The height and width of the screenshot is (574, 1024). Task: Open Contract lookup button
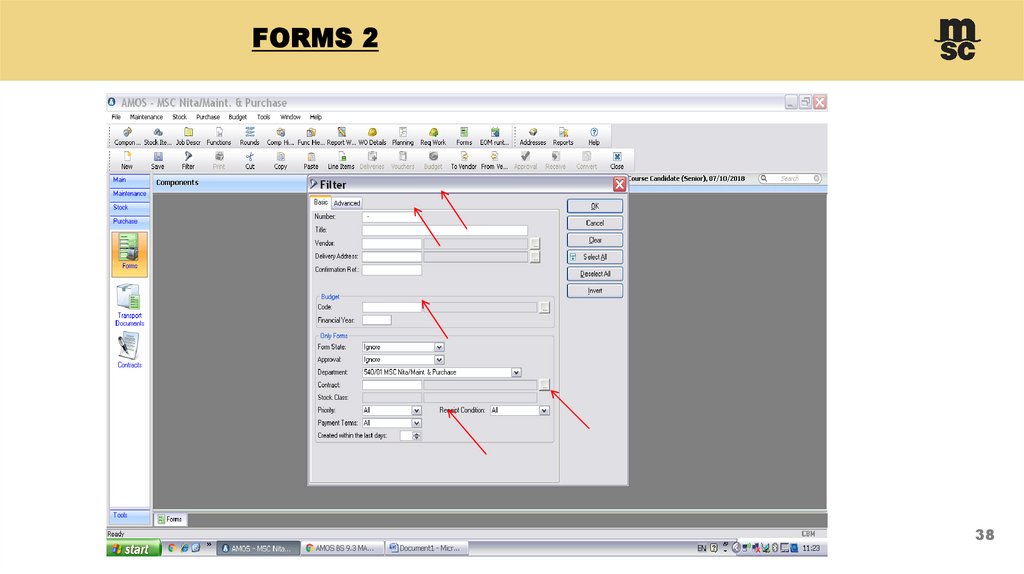pyautogui.click(x=544, y=385)
